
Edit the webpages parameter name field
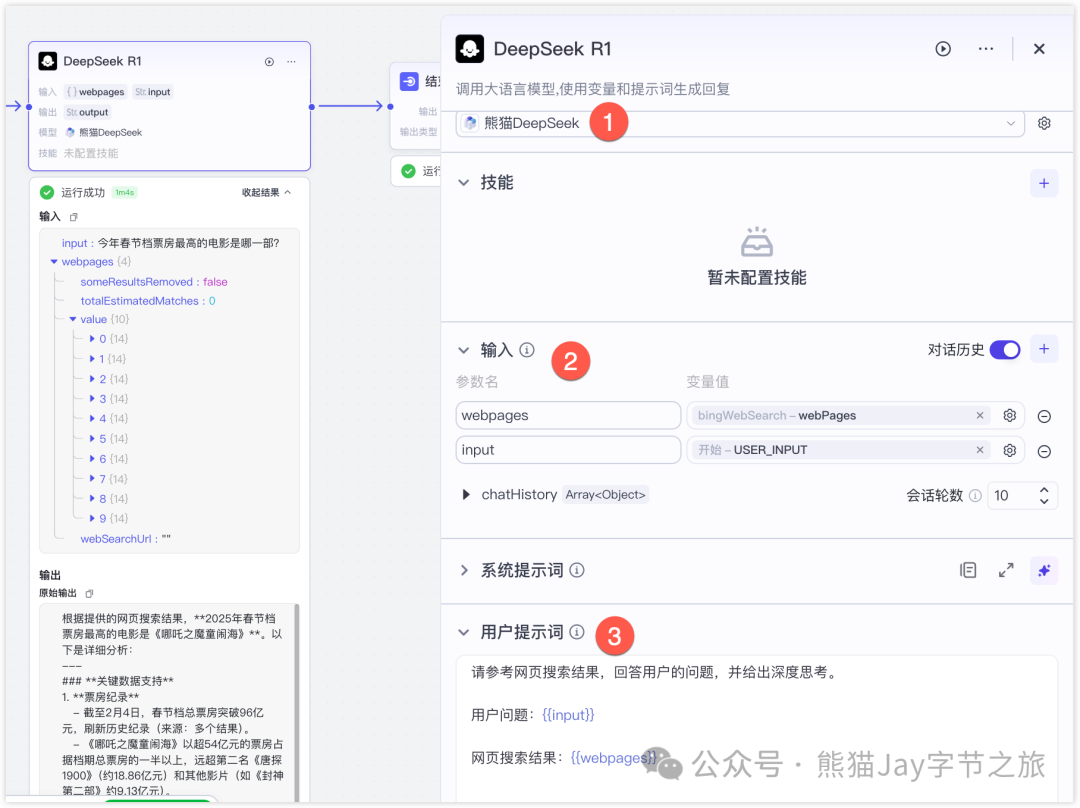pyautogui.click(x=568, y=415)
